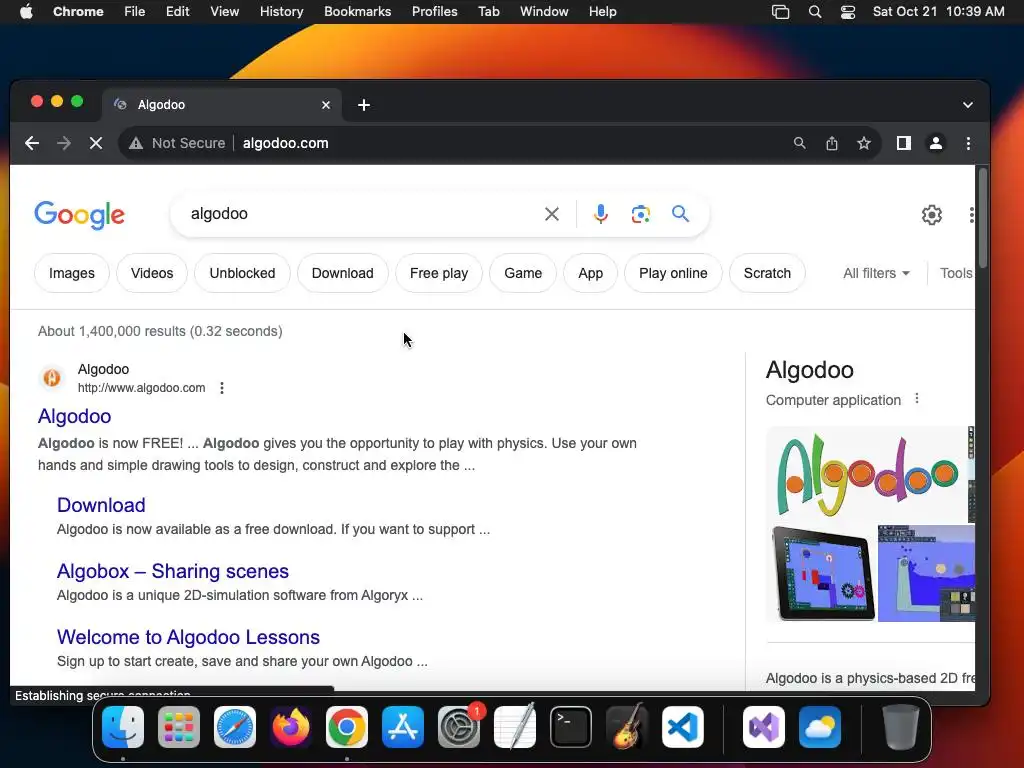Open the Trash in the Dock
Image resolution: width=1024 pixels, height=768 pixels.
901,727
